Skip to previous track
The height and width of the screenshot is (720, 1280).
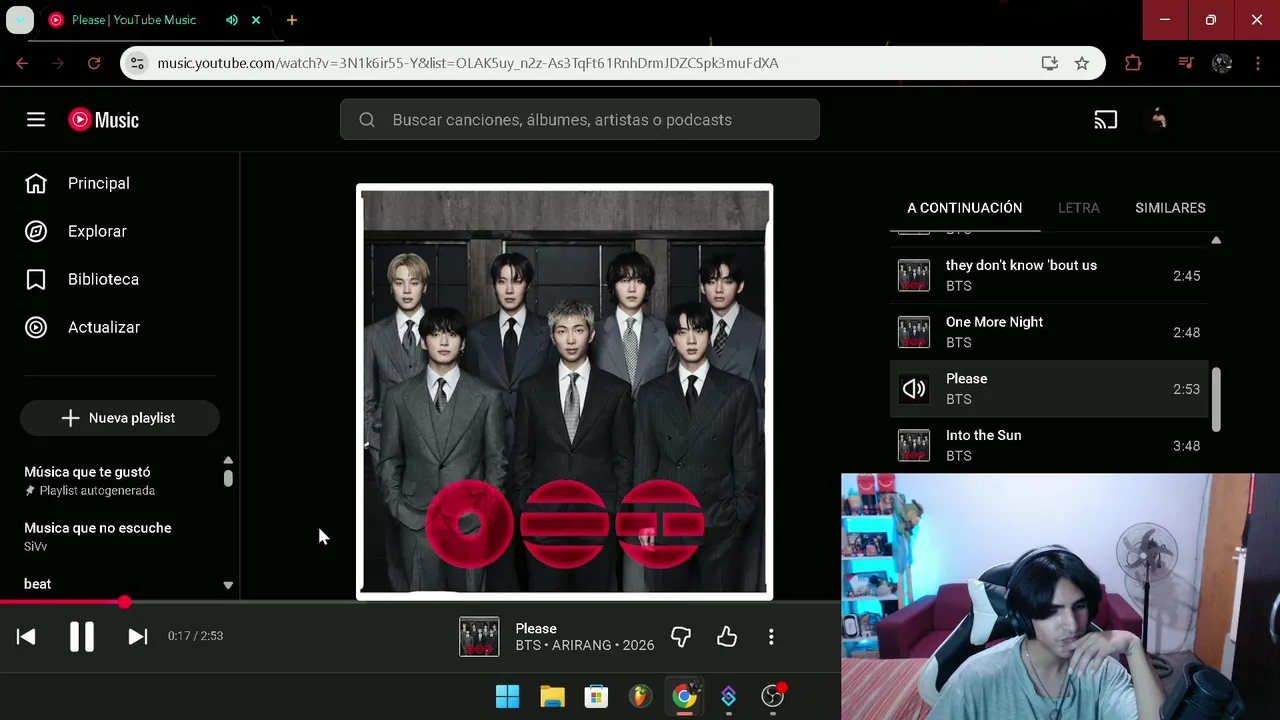26,636
